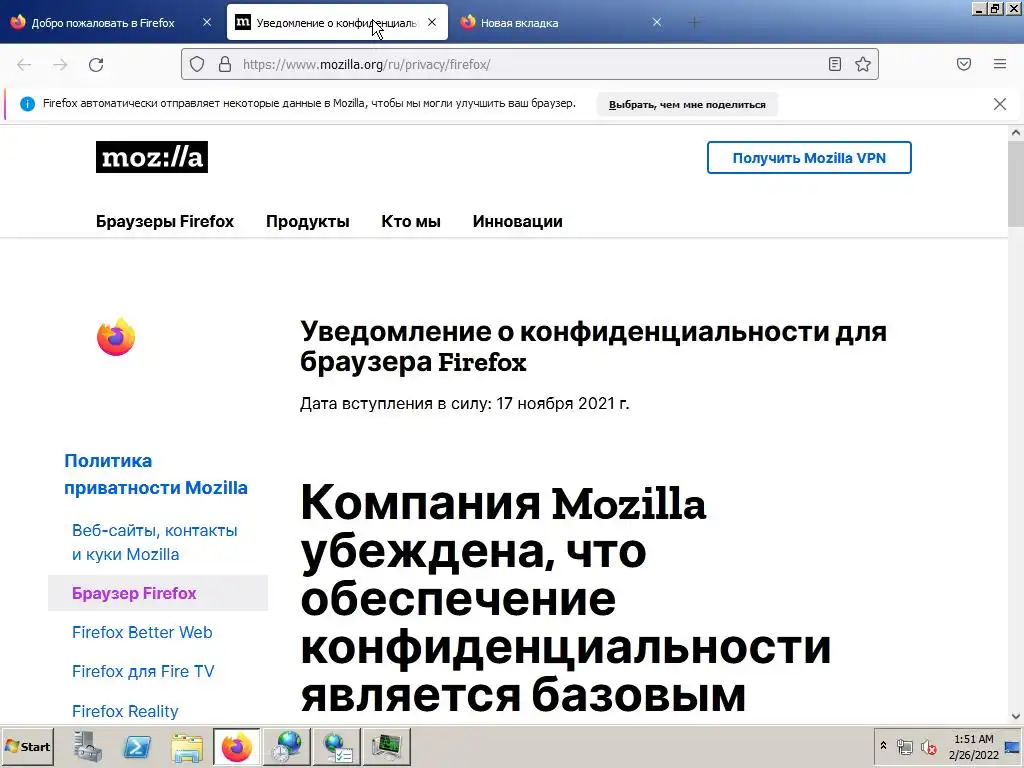Click 'Выбрать, чем мне поделиться' button
Screen dimensions: 1024x768
(x=687, y=104)
